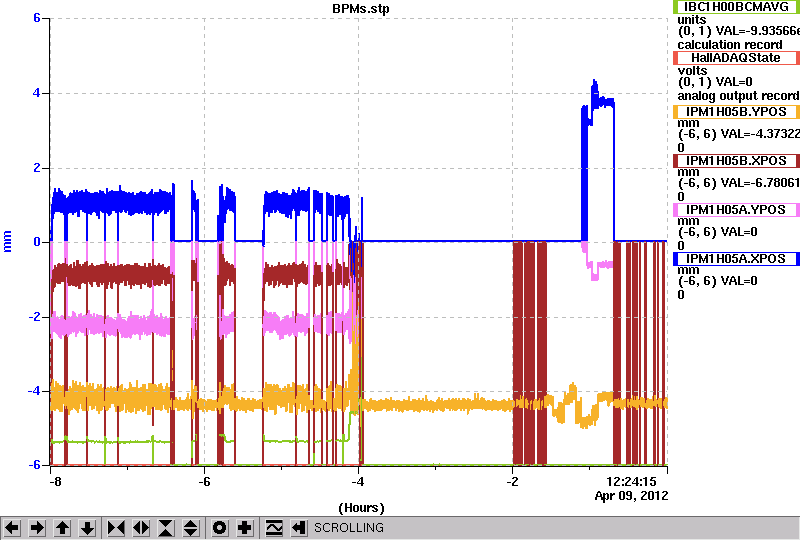Viewport: 800px width, 540px height.
Task: Click the 'calculation record' legend text
Action: [x=730, y=45]
